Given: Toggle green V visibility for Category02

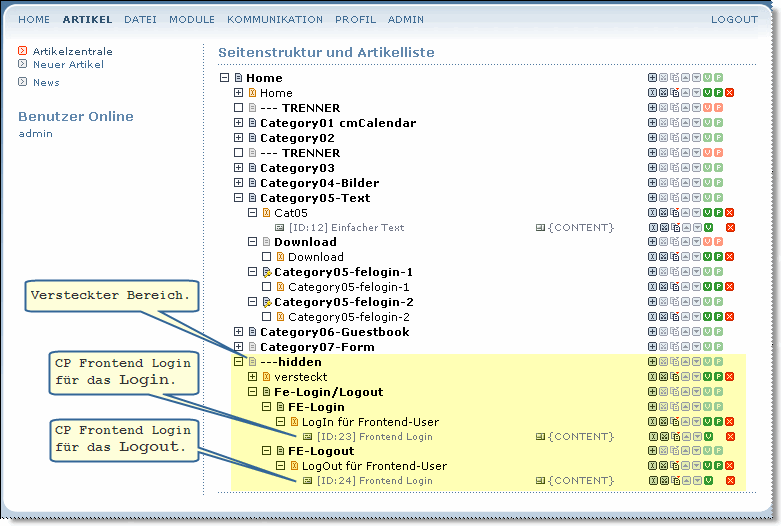Looking at the screenshot, I should coord(708,138).
